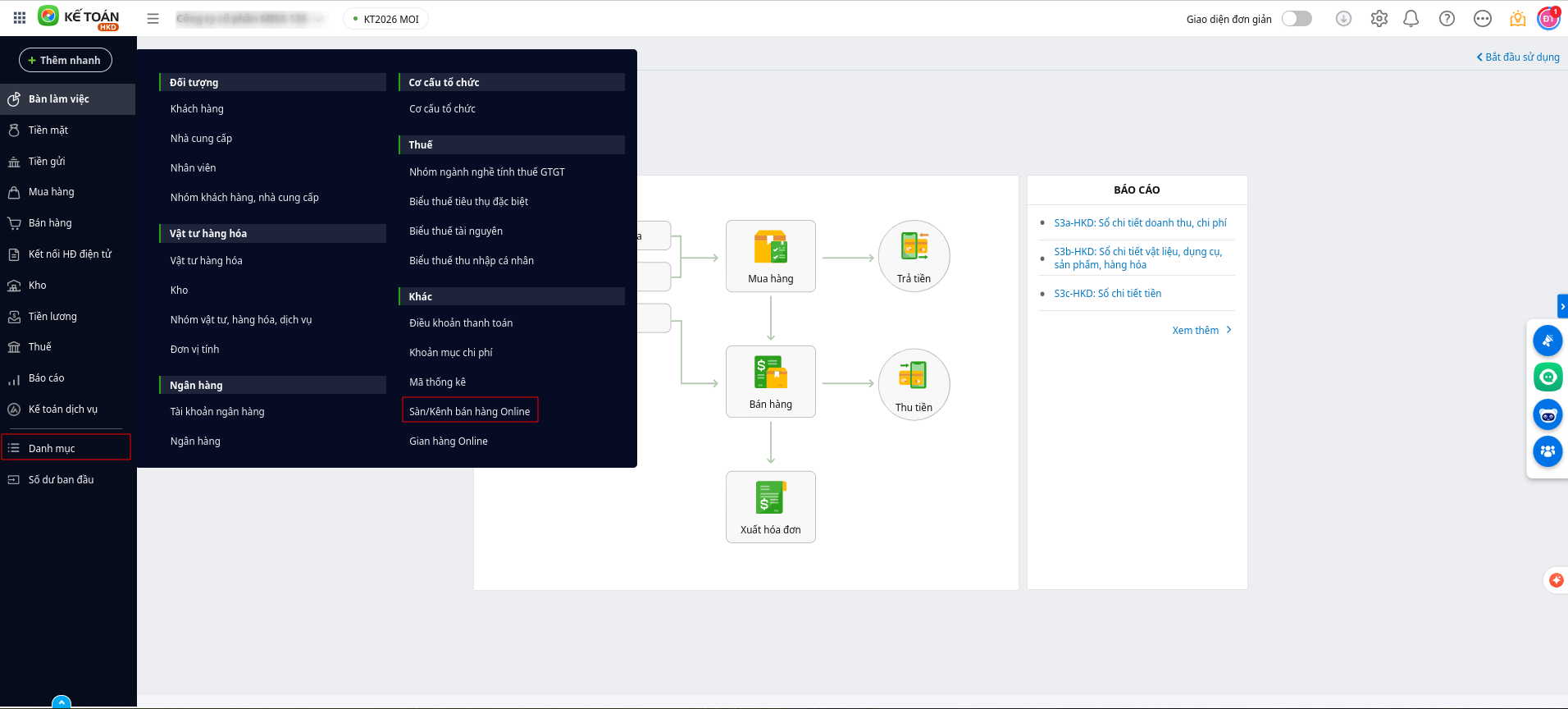Open Danh mục in the sidebar

(x=52, y=448)
